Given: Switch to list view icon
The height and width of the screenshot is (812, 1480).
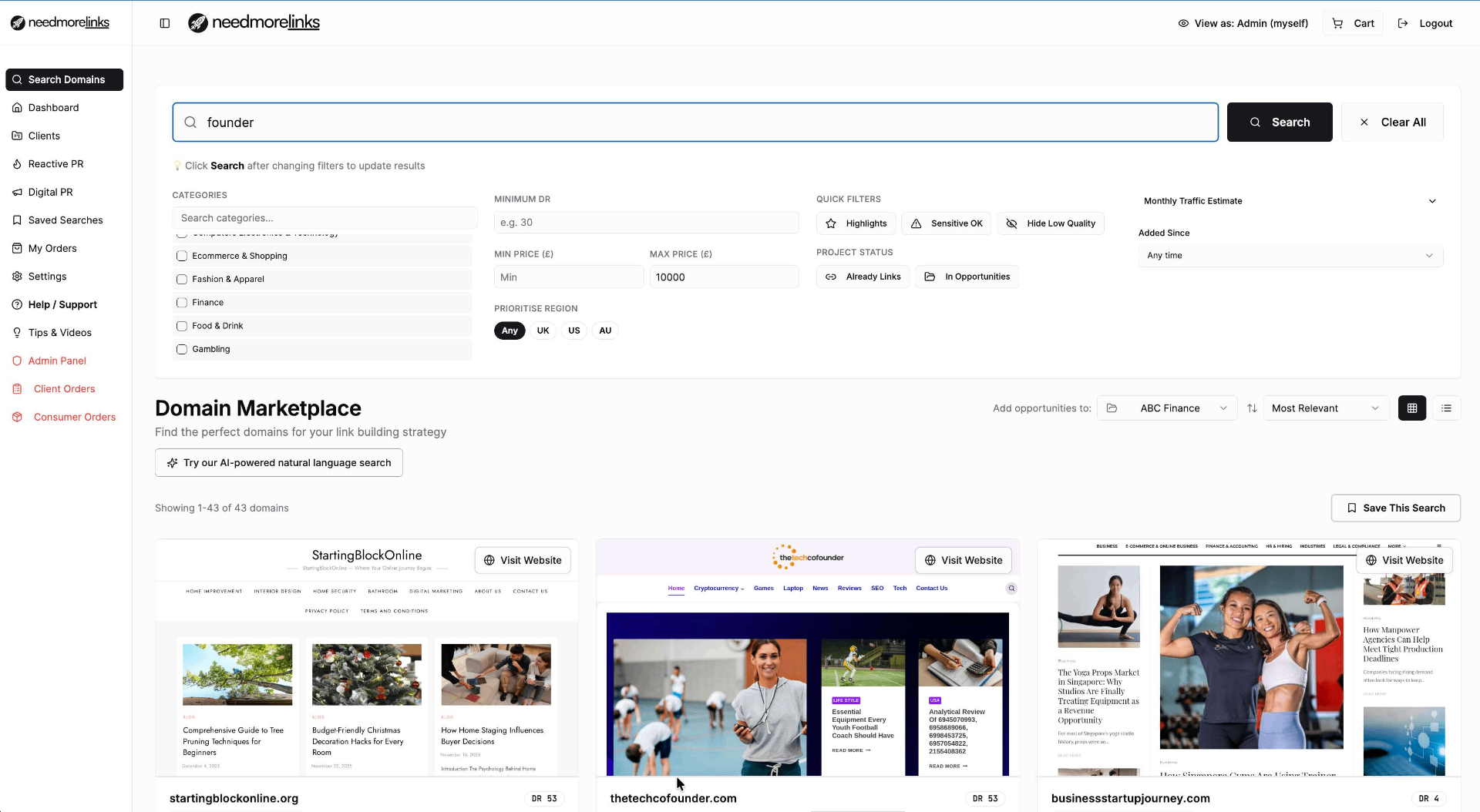Looking at the screenshot, I should [1447, 408].
